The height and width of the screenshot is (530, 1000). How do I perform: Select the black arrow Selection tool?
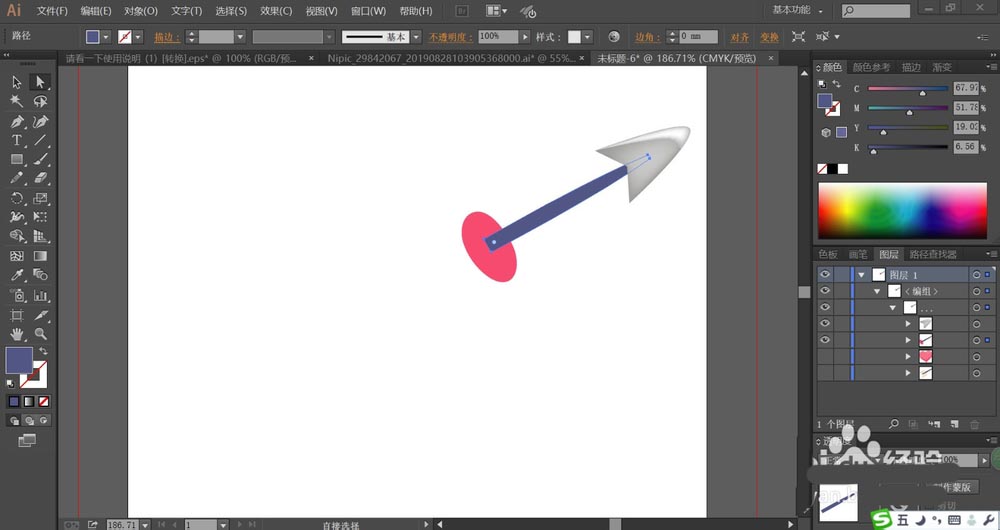(x=17, y=82)
